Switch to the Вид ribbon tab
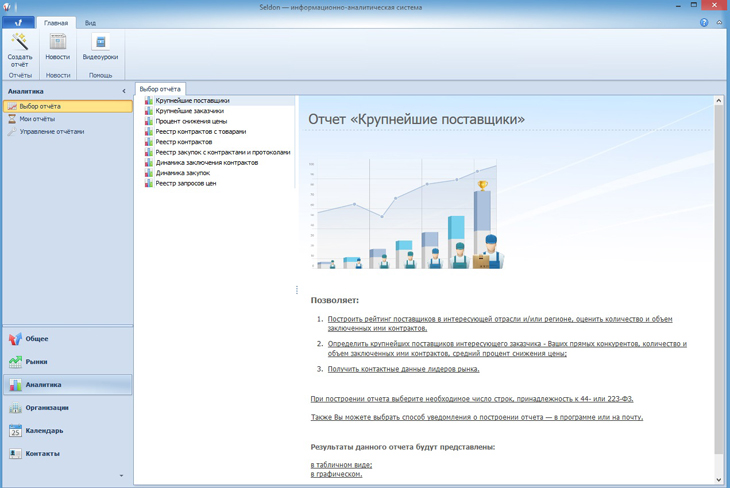 (x=90, y=23)
